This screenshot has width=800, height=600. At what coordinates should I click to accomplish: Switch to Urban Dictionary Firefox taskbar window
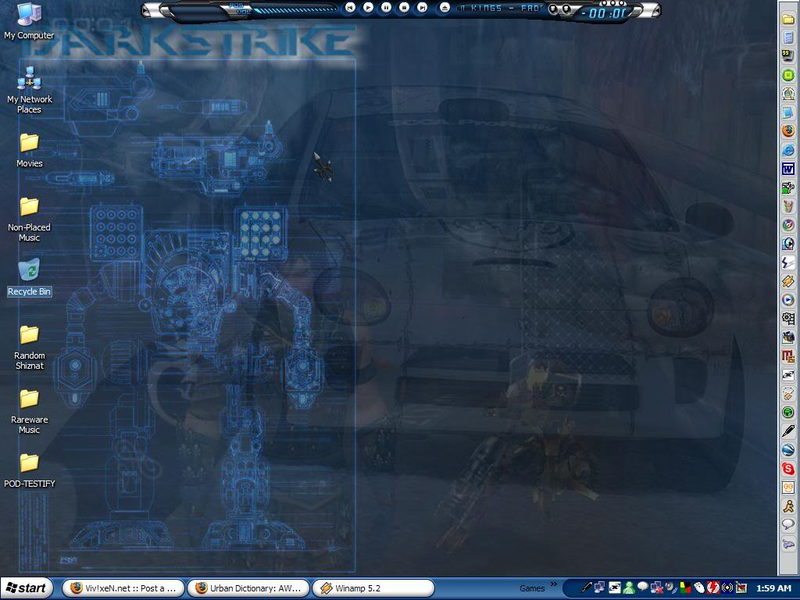coord(248,588)
